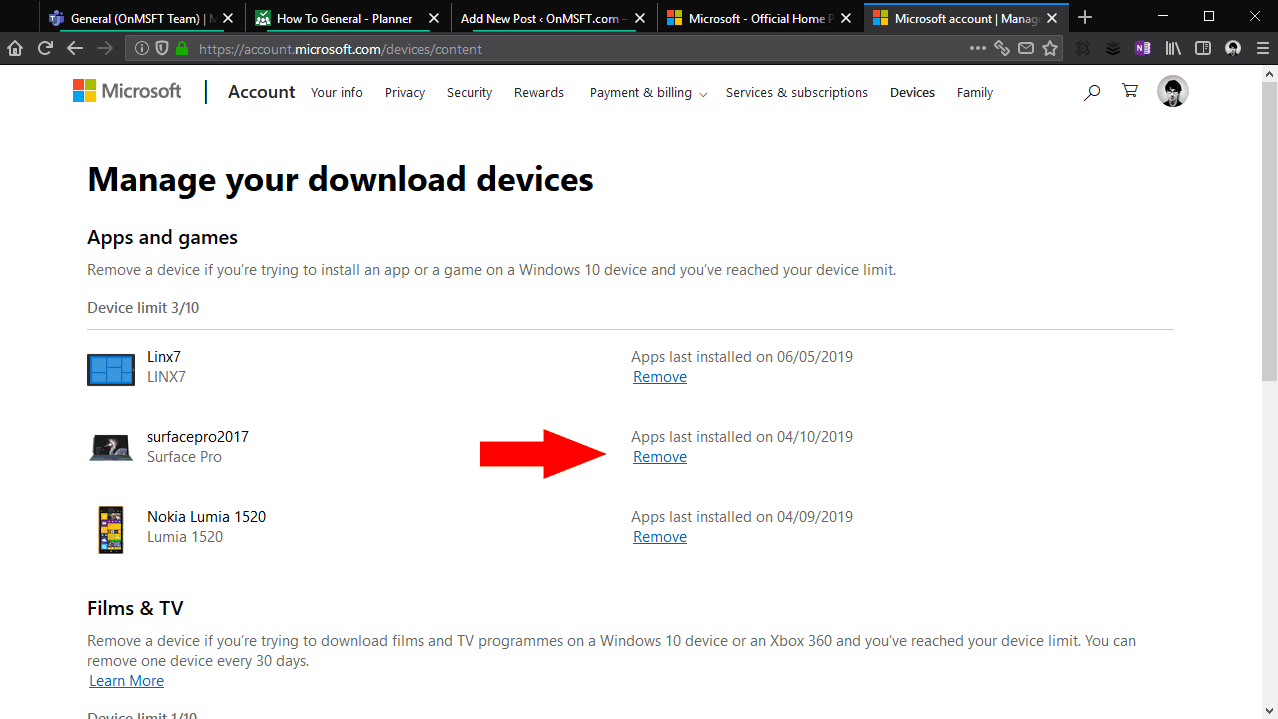
Task: Select 'Apps last installed on 04/09/2019' text
Action: tap(742, 517)
